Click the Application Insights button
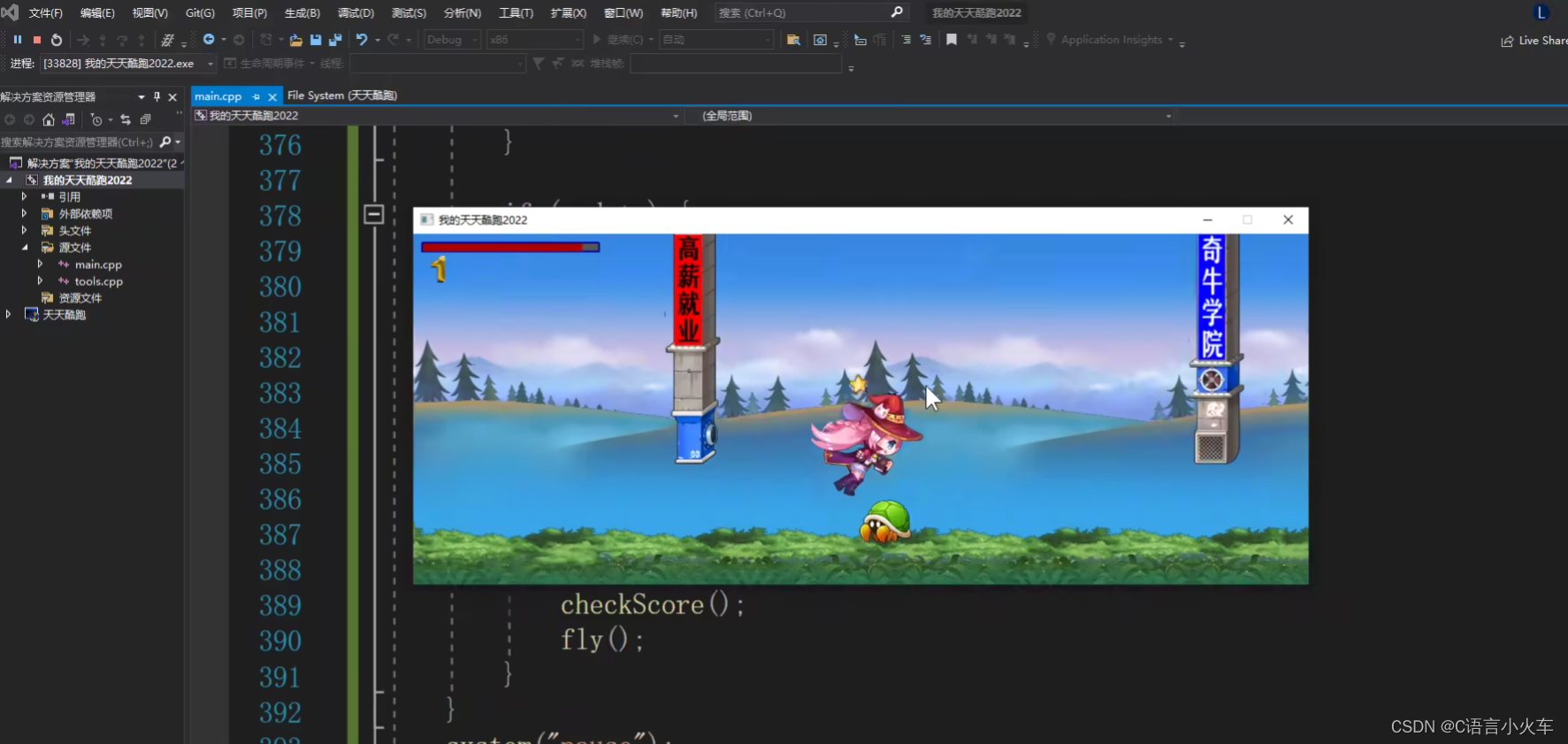The width and height of the screenshot is (1568, 744). coord(1111,40)
